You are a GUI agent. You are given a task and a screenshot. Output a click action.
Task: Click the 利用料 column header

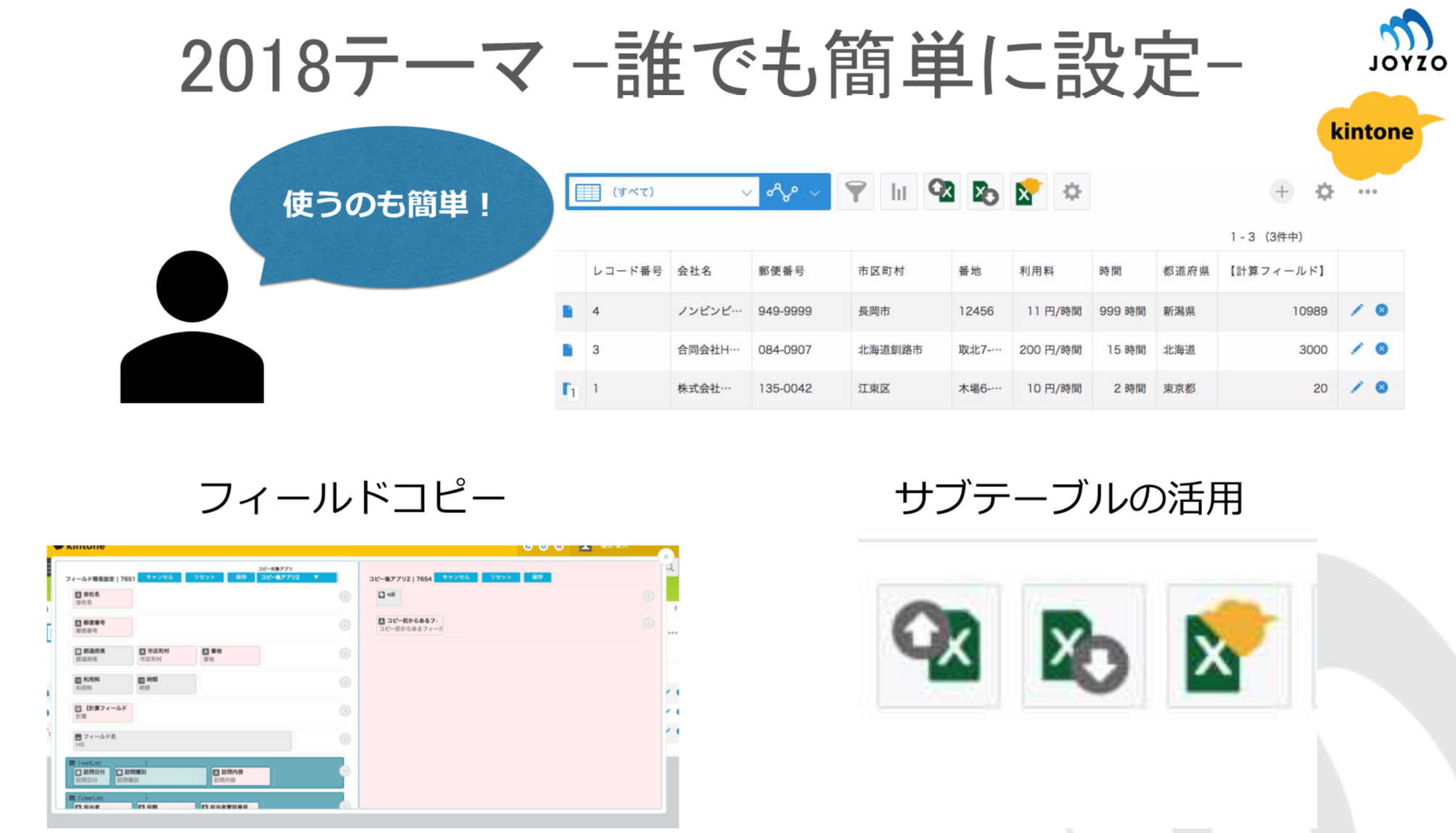coord(1036,271)
